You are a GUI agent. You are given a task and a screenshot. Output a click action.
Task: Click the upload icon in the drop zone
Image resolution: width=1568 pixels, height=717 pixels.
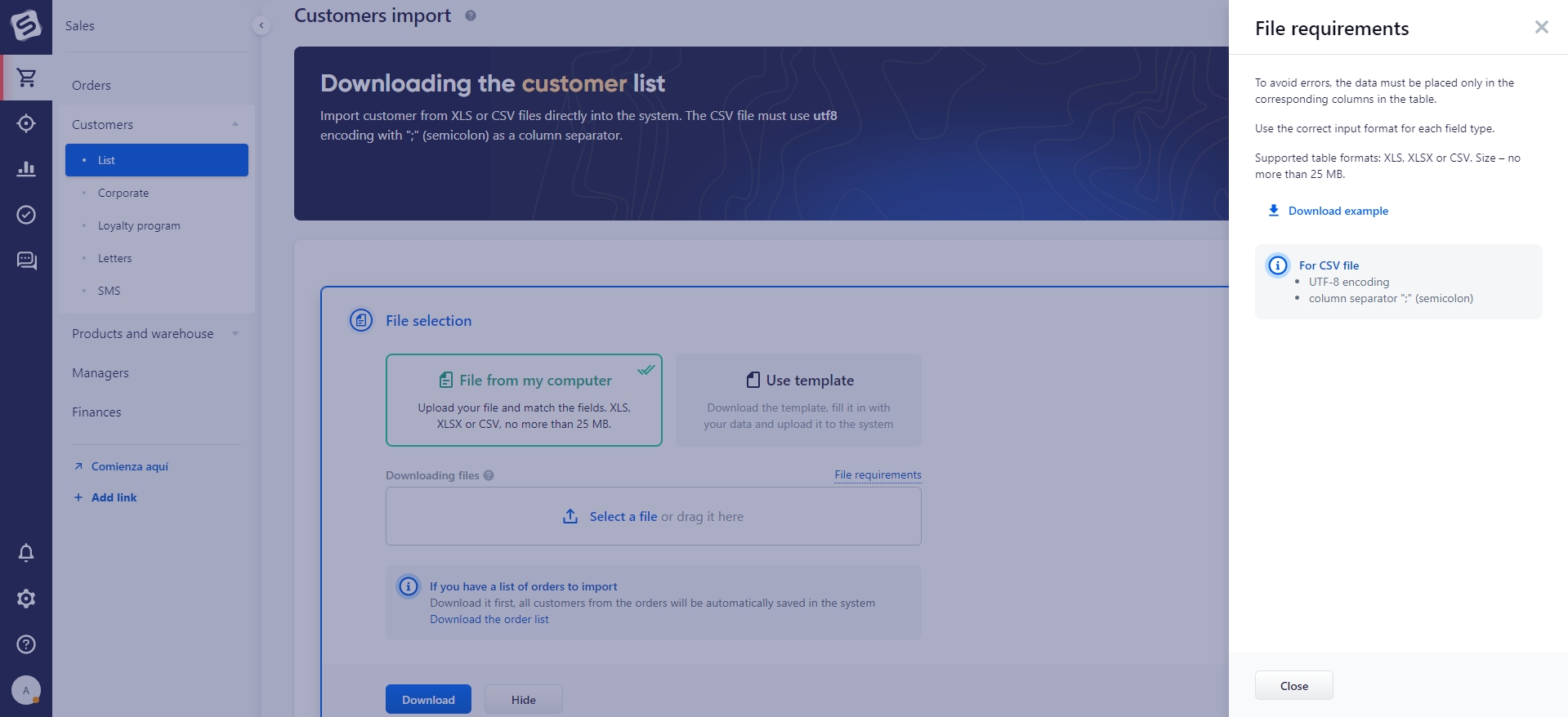click(570, 516)
